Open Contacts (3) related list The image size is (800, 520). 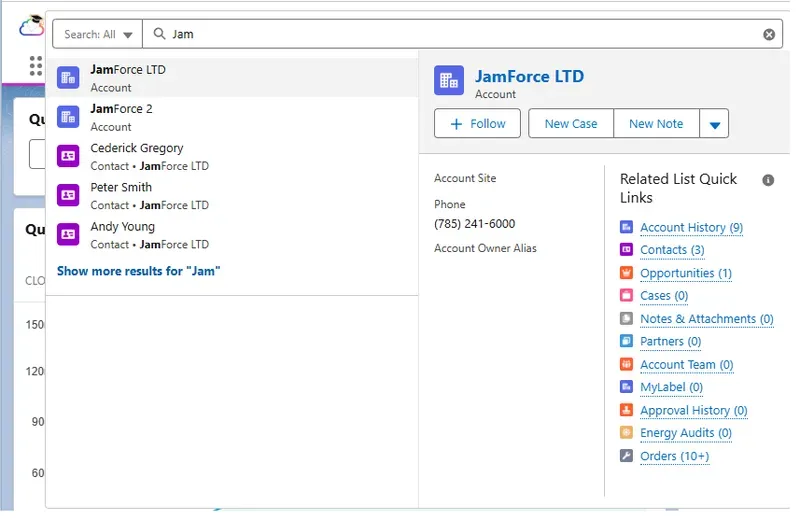[x=672, y=250]
